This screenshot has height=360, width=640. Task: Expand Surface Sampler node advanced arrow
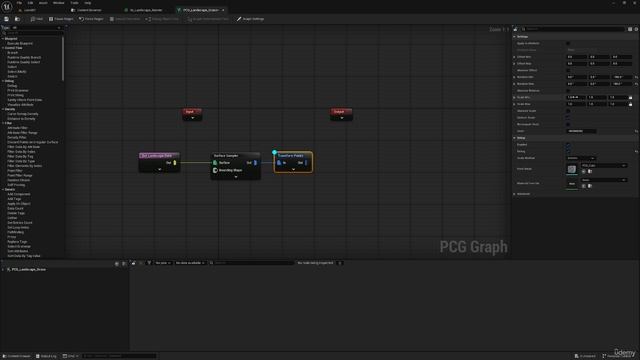pos(236,177)
